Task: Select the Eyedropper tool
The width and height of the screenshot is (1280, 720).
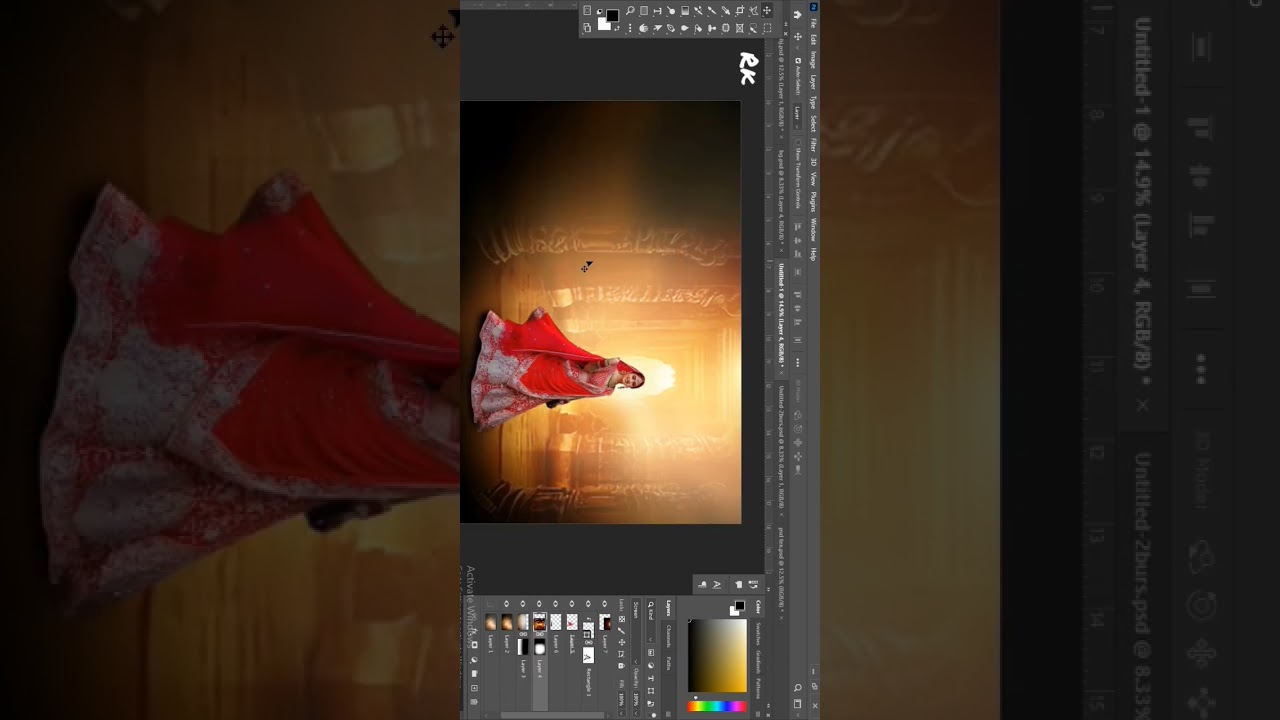Action: (x=726, y=10)
